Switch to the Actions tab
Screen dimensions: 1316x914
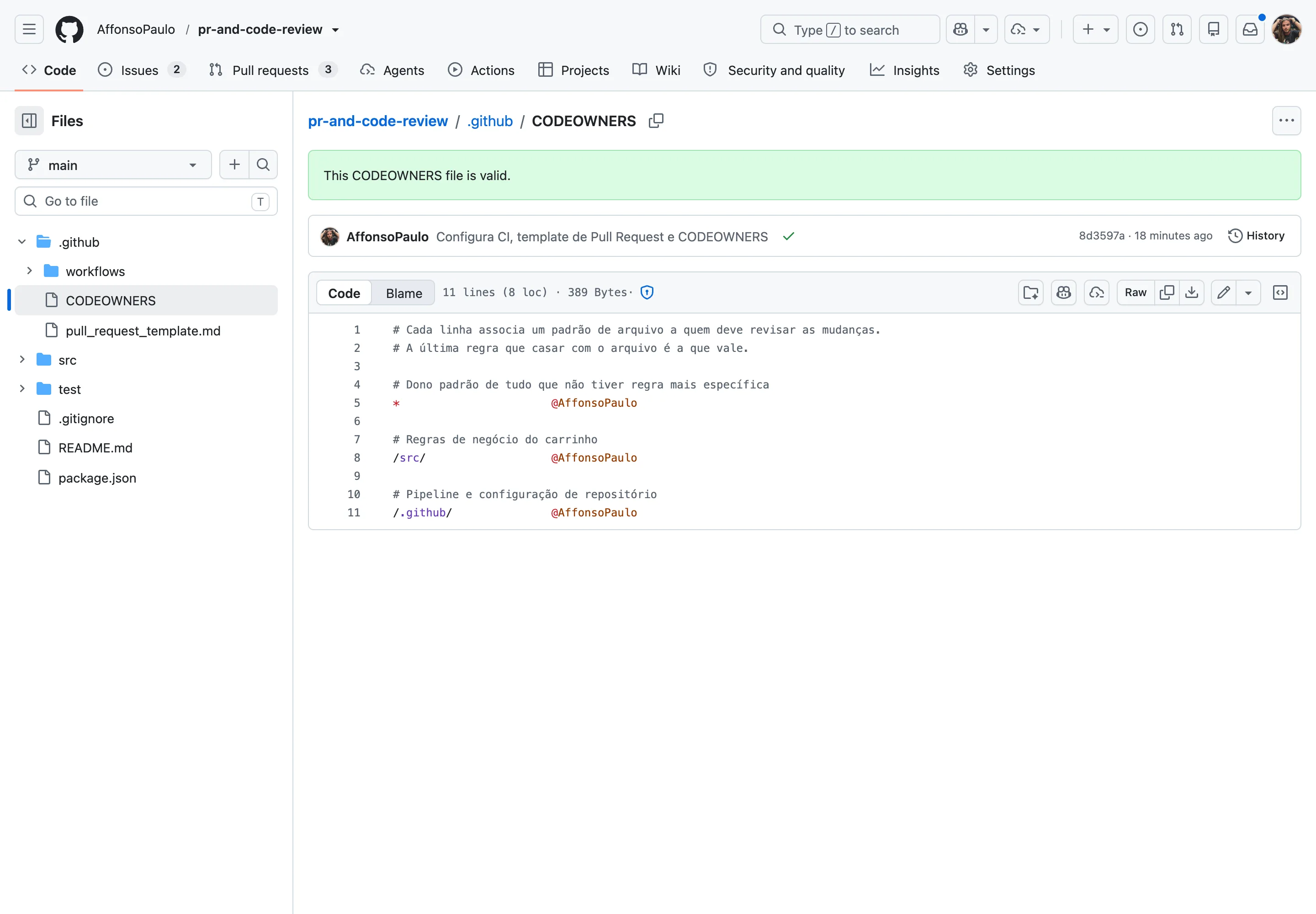[482, 70]
